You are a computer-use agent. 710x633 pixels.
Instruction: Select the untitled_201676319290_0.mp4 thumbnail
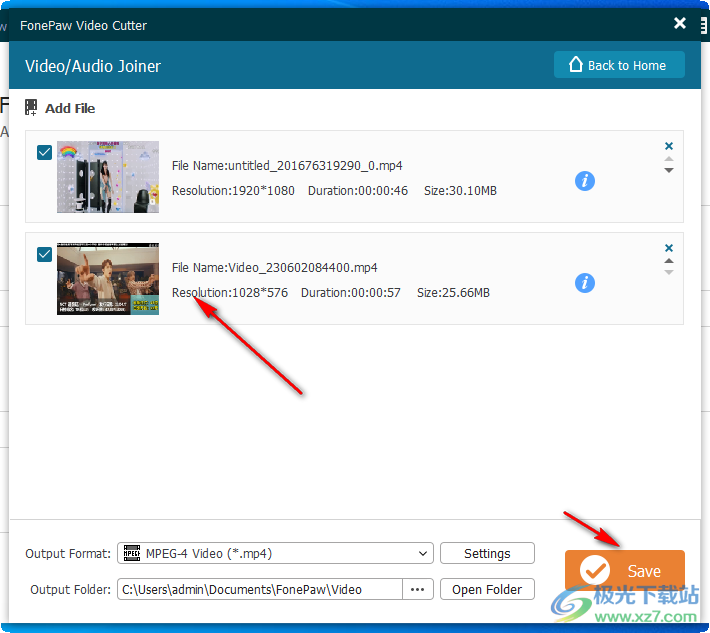point(108,177)
